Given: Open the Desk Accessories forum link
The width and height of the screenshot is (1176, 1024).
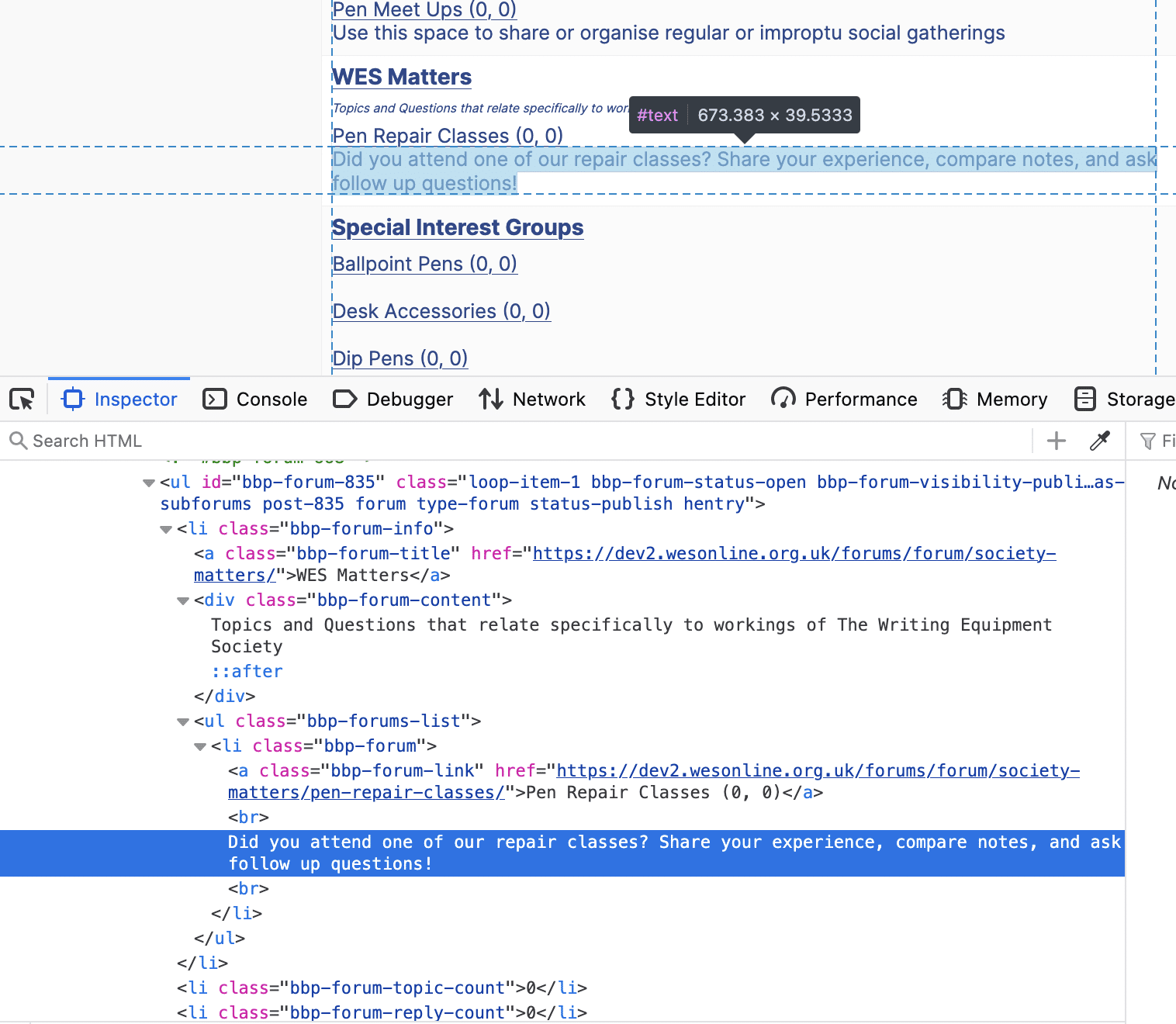Looking at the screenshot, I should click(441, 311).
